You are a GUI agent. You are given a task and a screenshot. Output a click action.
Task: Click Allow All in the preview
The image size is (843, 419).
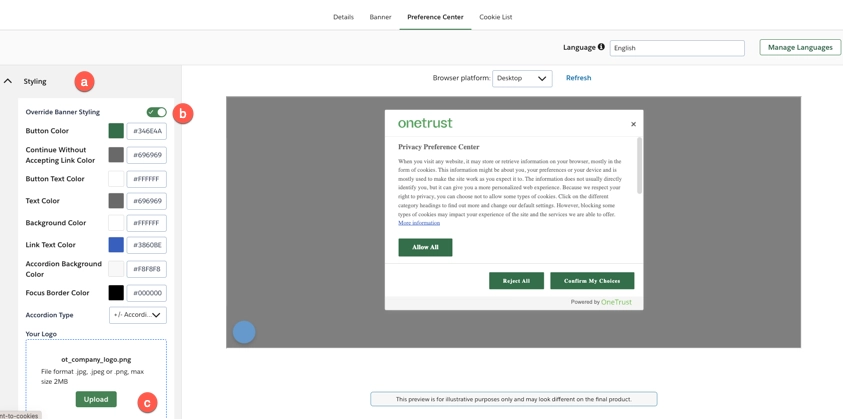(425, 247)
